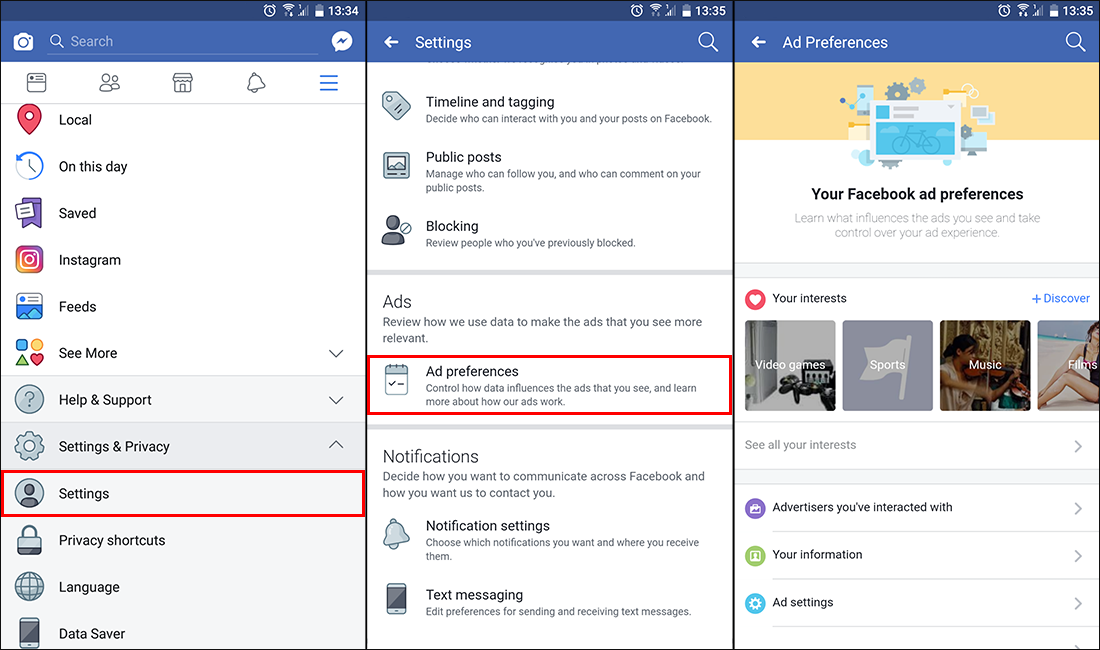The height and width of the screenshot is (650, 1100).
Task: Expand the Your information row
Action: coord(917,555)
